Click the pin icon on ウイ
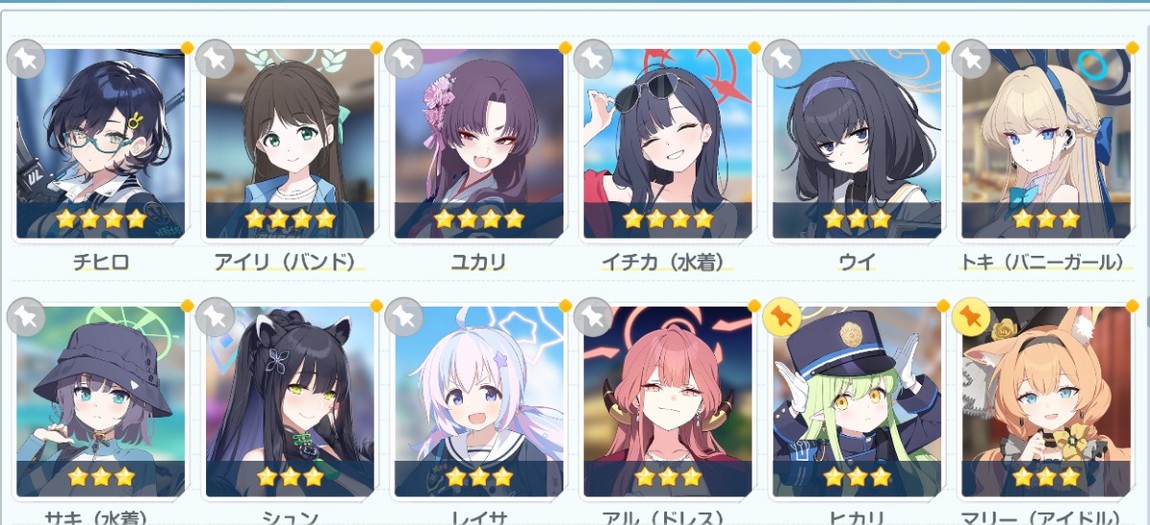 tap(782, 59)
